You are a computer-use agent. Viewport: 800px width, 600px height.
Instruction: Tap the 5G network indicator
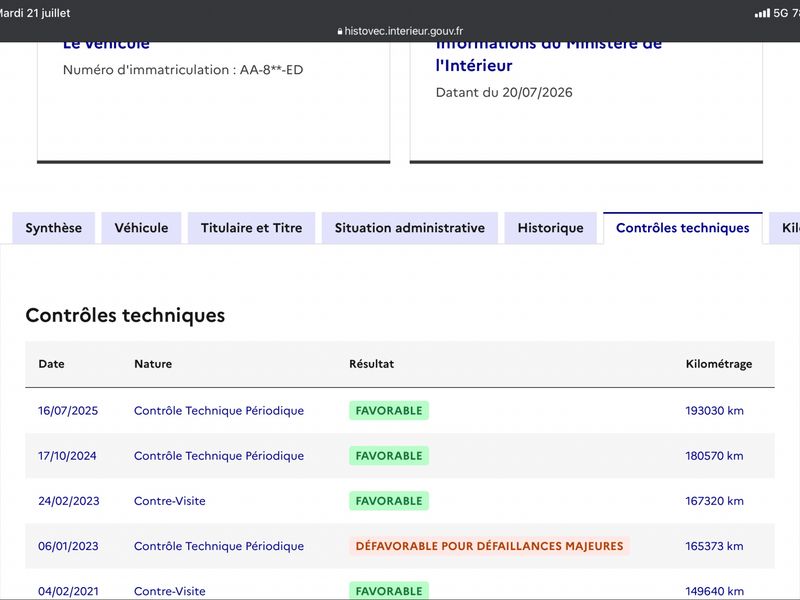click(x=781, y=13)
